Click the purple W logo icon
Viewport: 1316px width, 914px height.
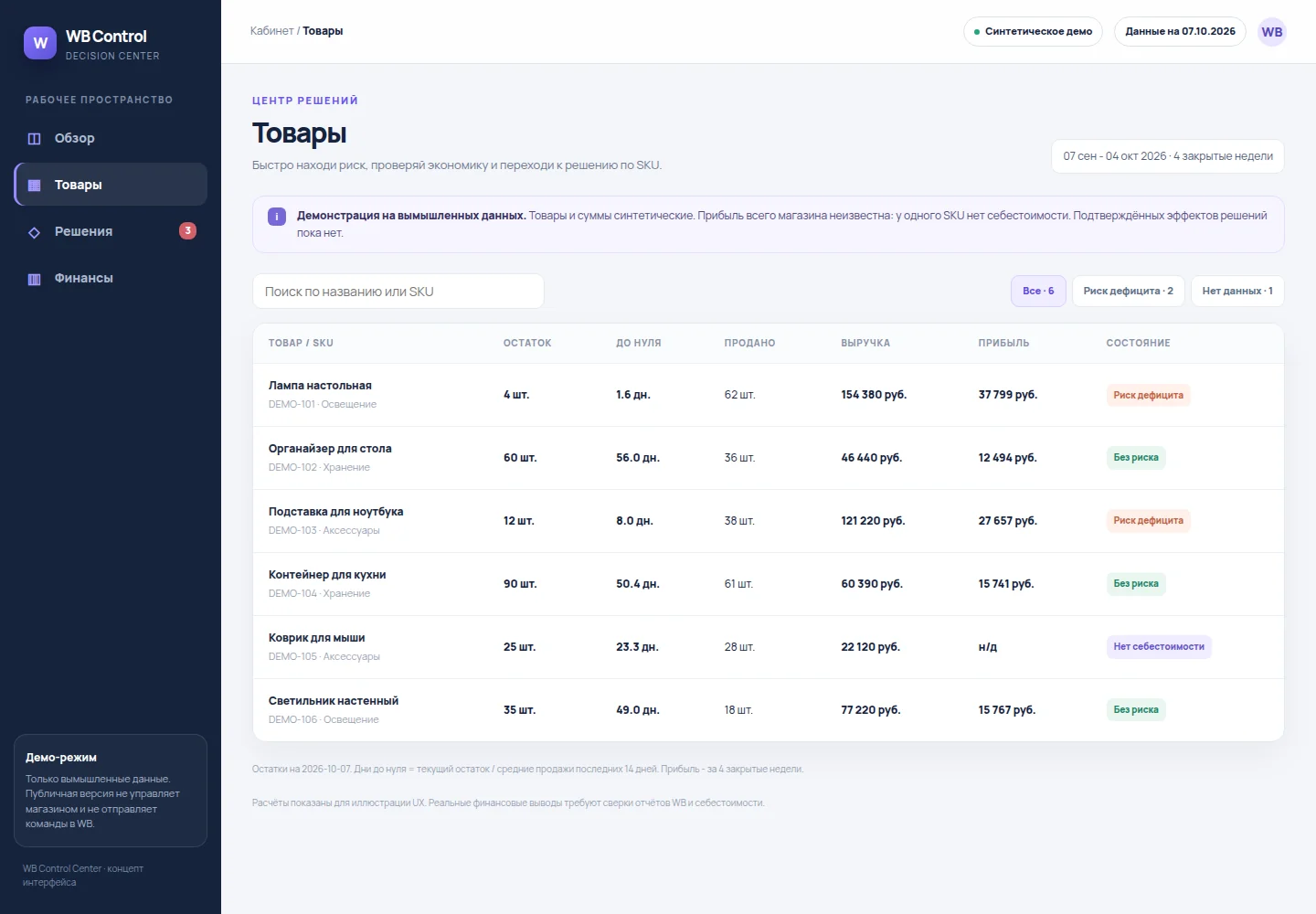coord(40,43)
